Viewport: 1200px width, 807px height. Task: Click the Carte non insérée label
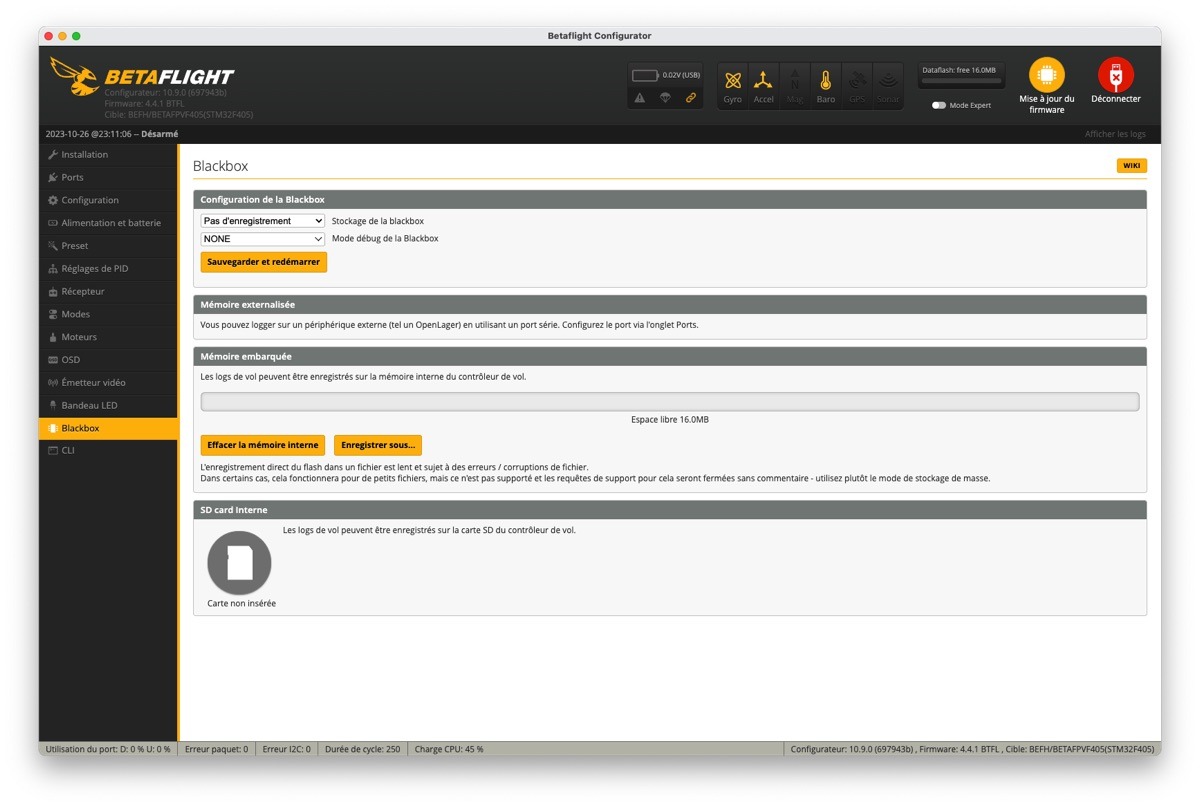(x=242, y=604)
